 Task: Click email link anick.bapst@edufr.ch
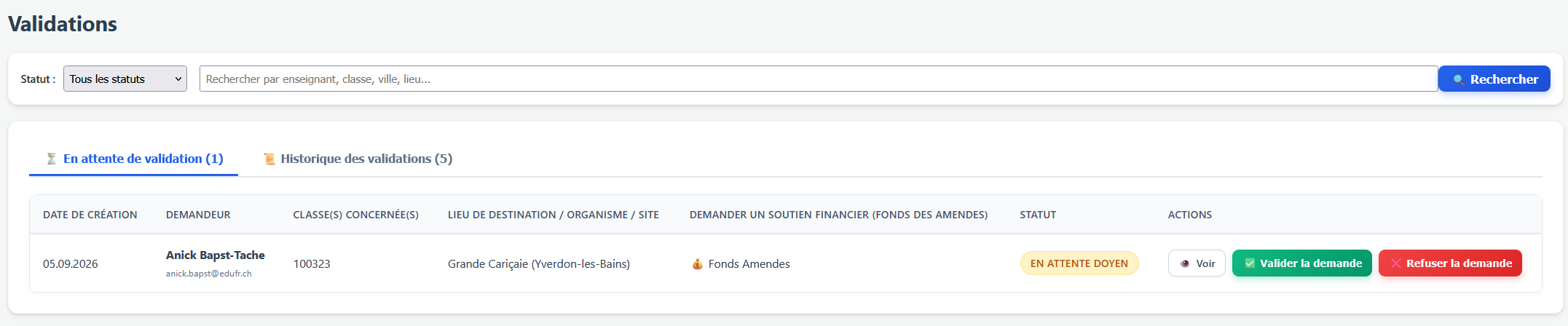pyautogui.click(x=209, y=274)
